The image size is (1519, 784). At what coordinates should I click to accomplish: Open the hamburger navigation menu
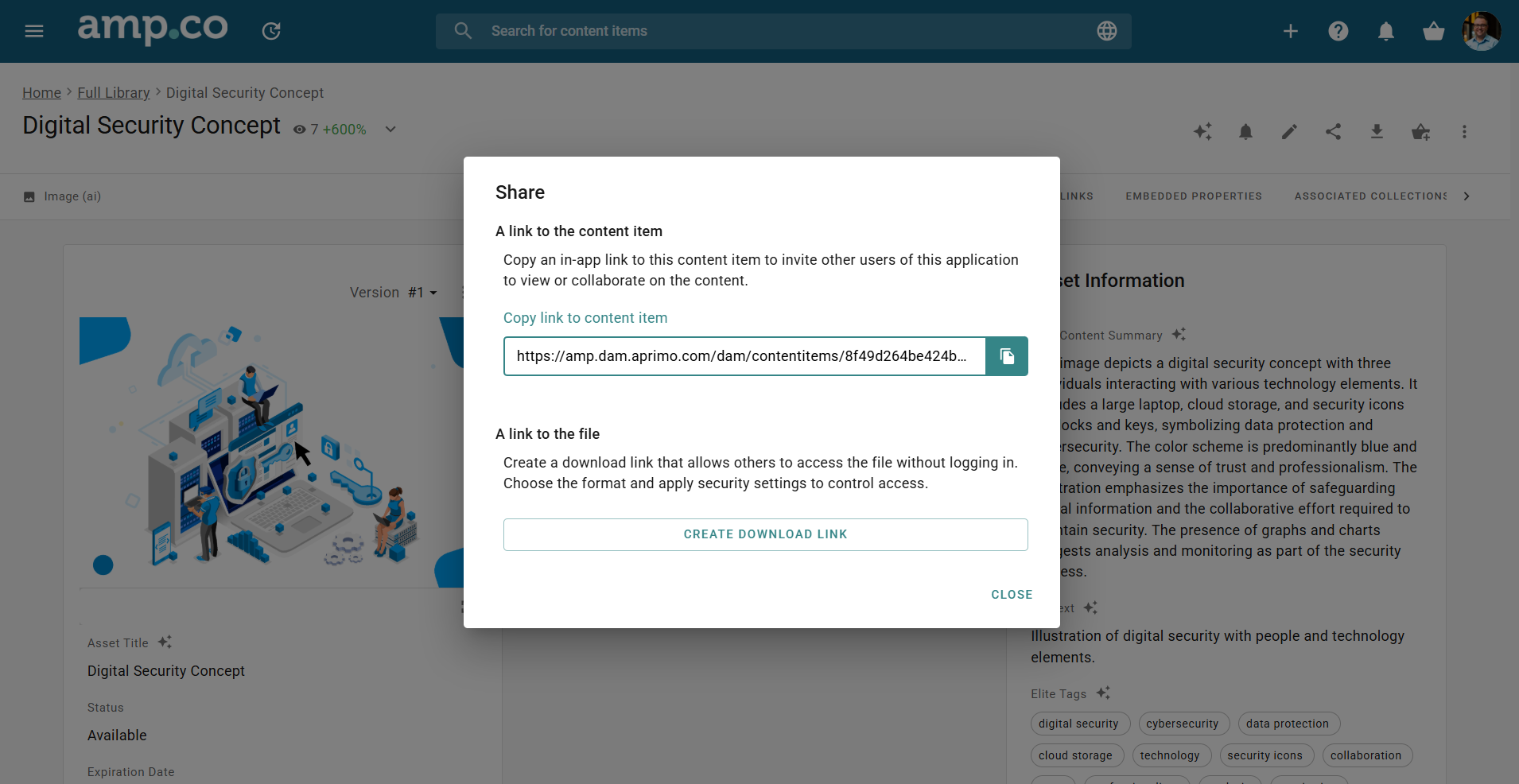click(x=34, y=31)
